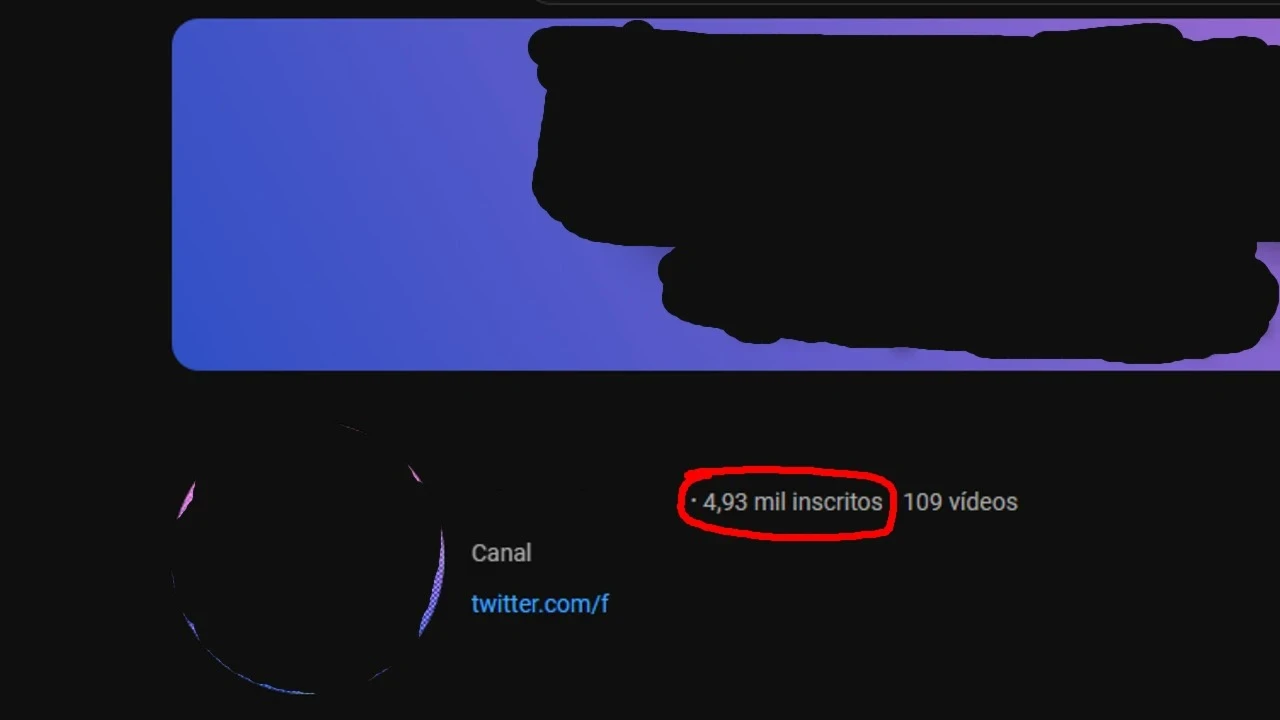Click the number 109 in the video count

pos(923,502)
